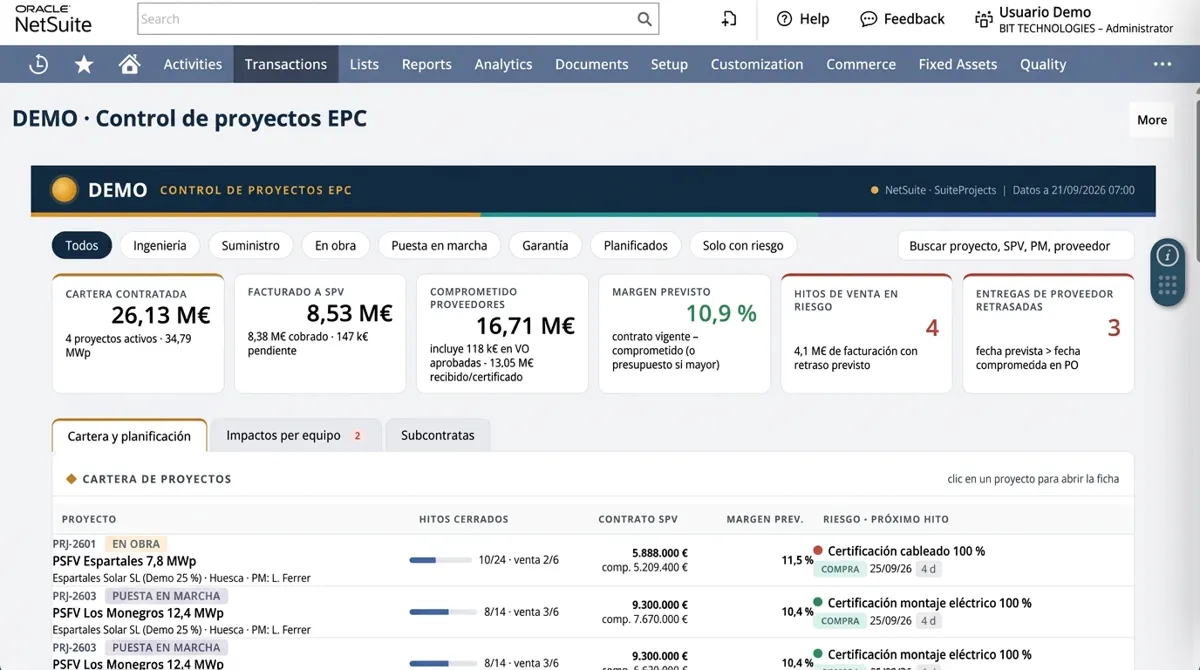The width and height of the screenshot is (1200, 670).
Task: Click the user role icon beside Usuario Demo
Action: pos(983,19)
